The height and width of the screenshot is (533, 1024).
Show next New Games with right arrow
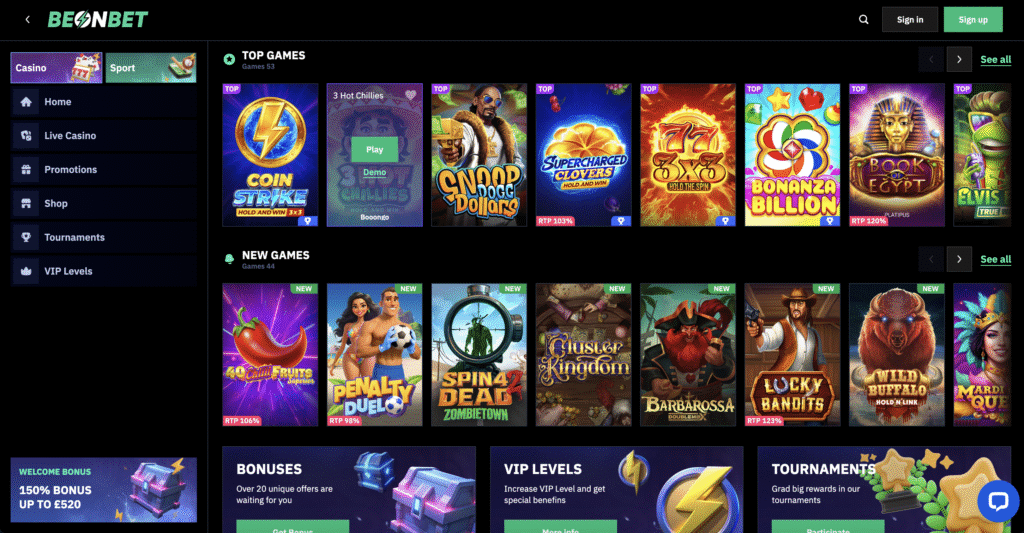(x=959, y=259)
